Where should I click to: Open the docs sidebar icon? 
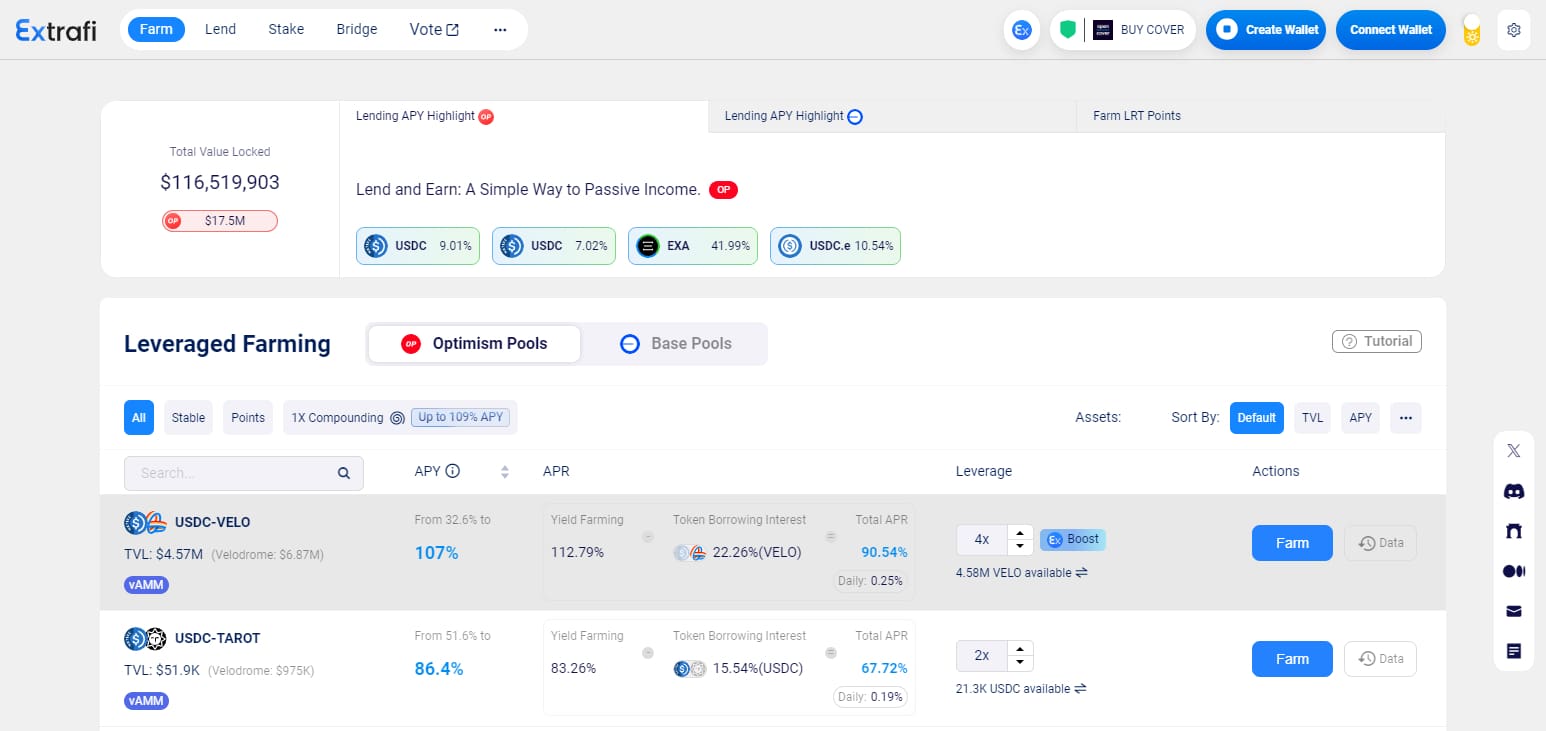[x=1513, y=651]
